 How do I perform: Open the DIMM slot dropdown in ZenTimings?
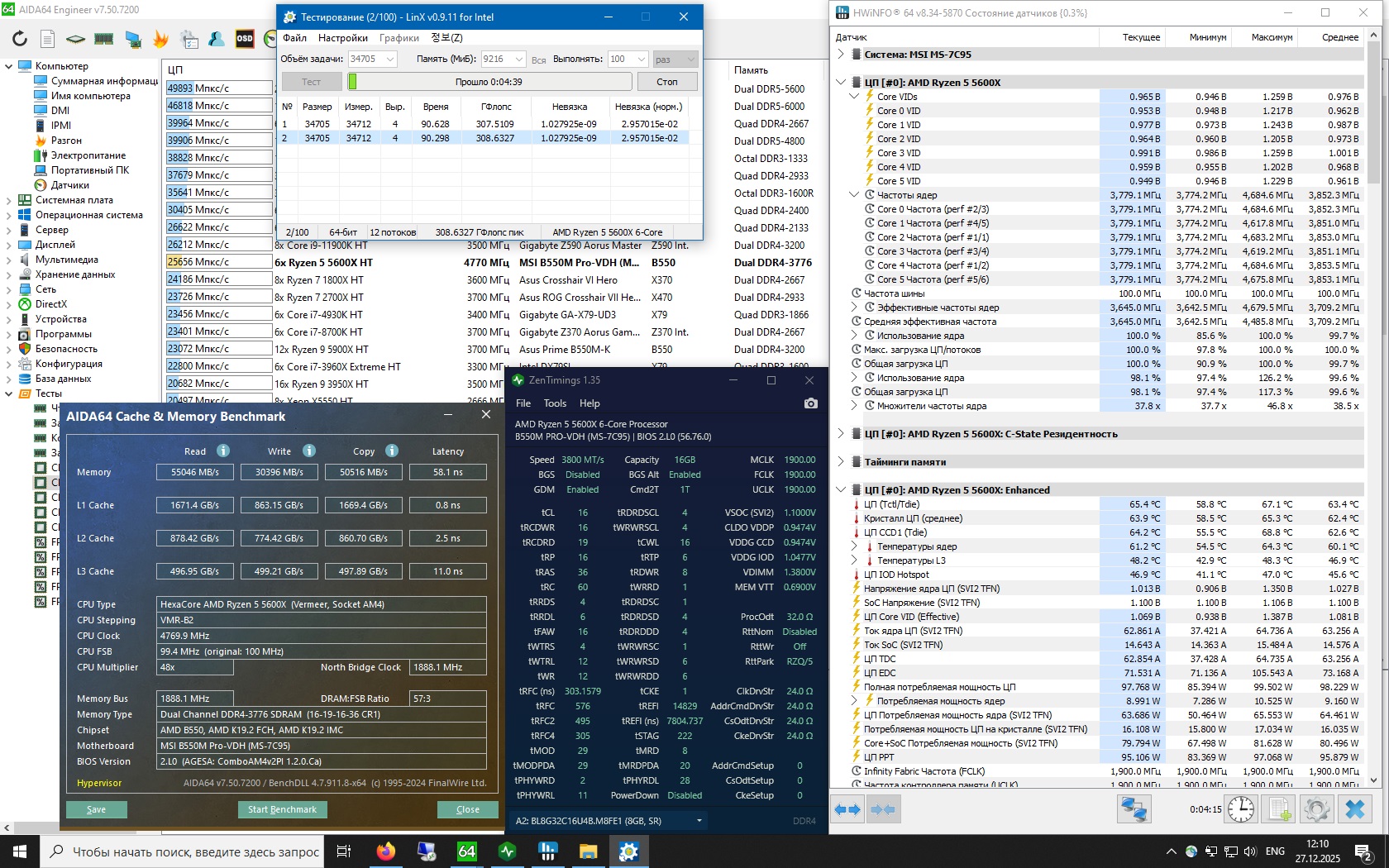[x=699, y=821]
